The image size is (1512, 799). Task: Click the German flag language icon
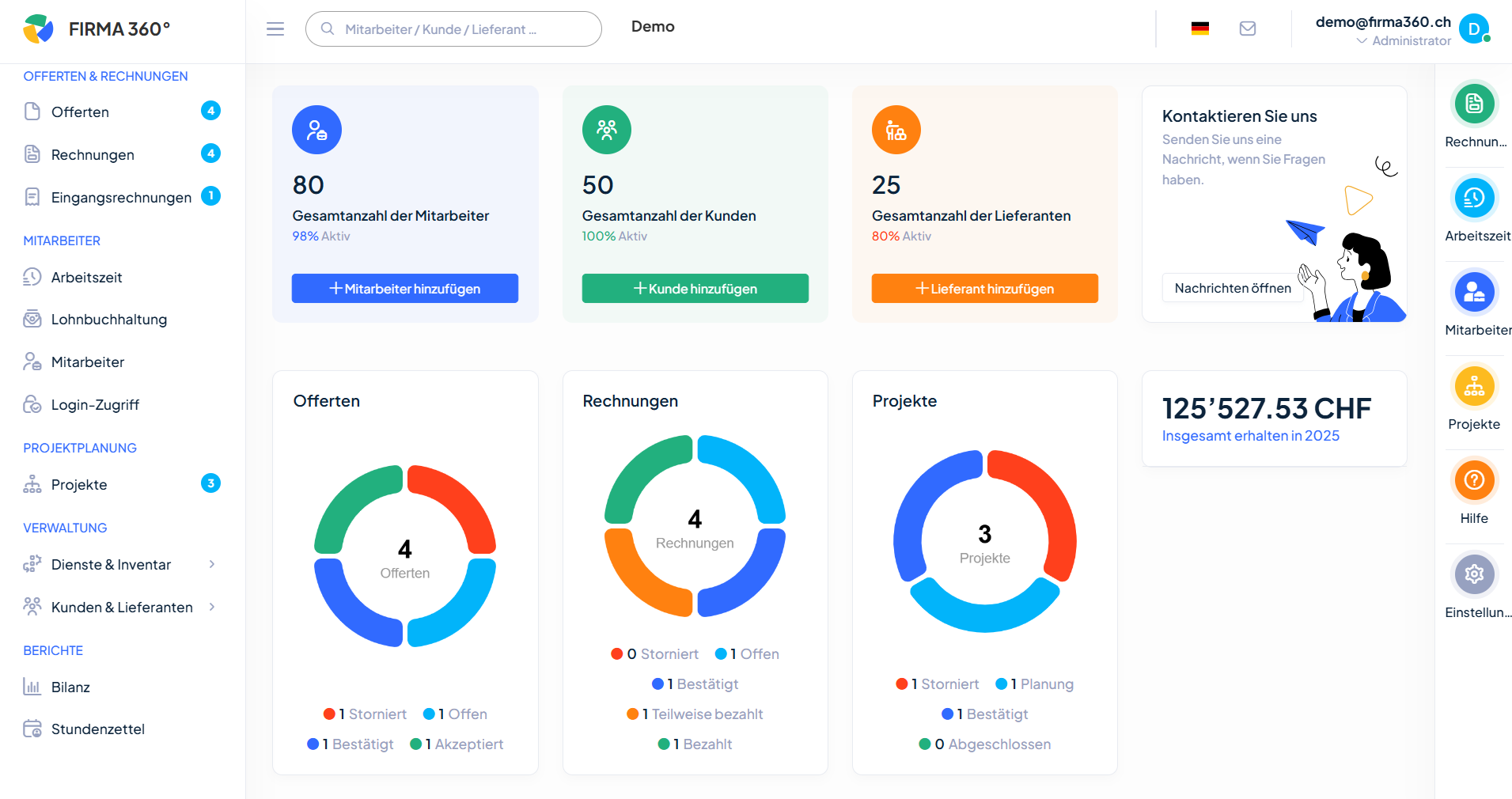1200,29
